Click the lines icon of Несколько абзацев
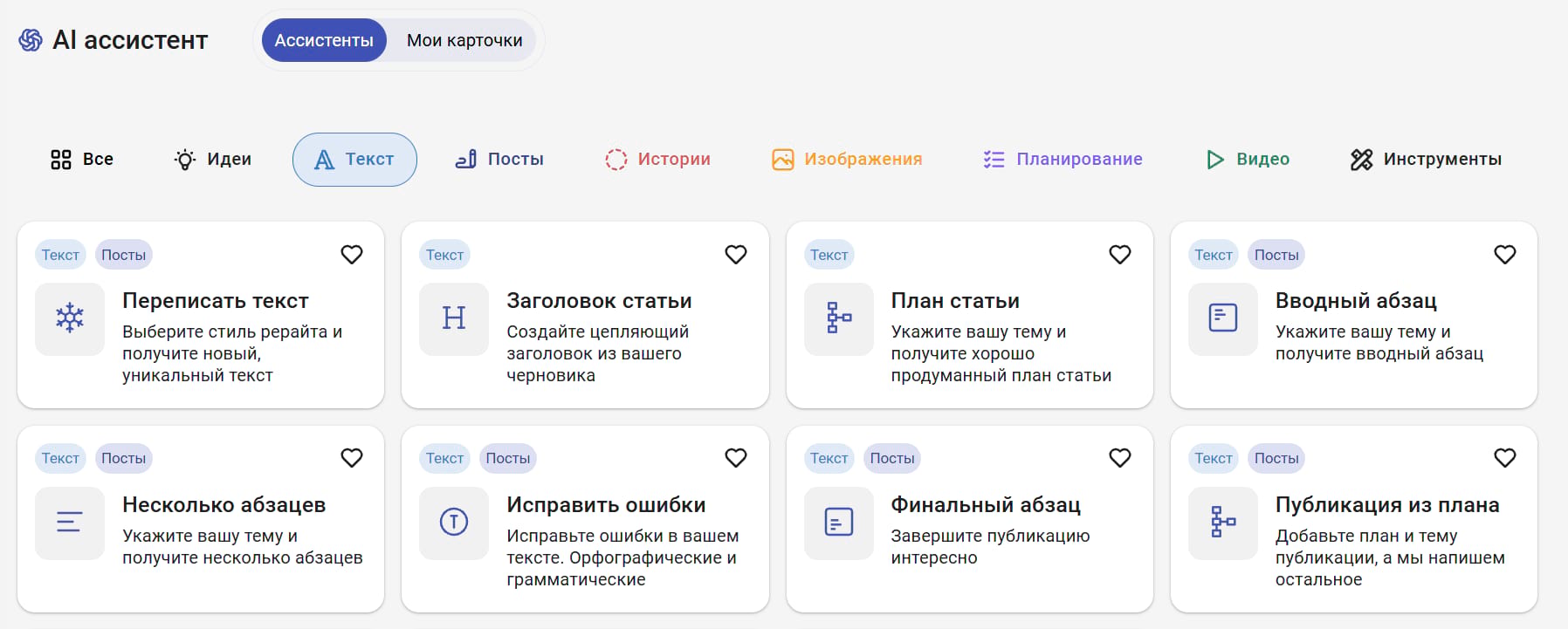 pyautogui.click(x=70, y=523)
